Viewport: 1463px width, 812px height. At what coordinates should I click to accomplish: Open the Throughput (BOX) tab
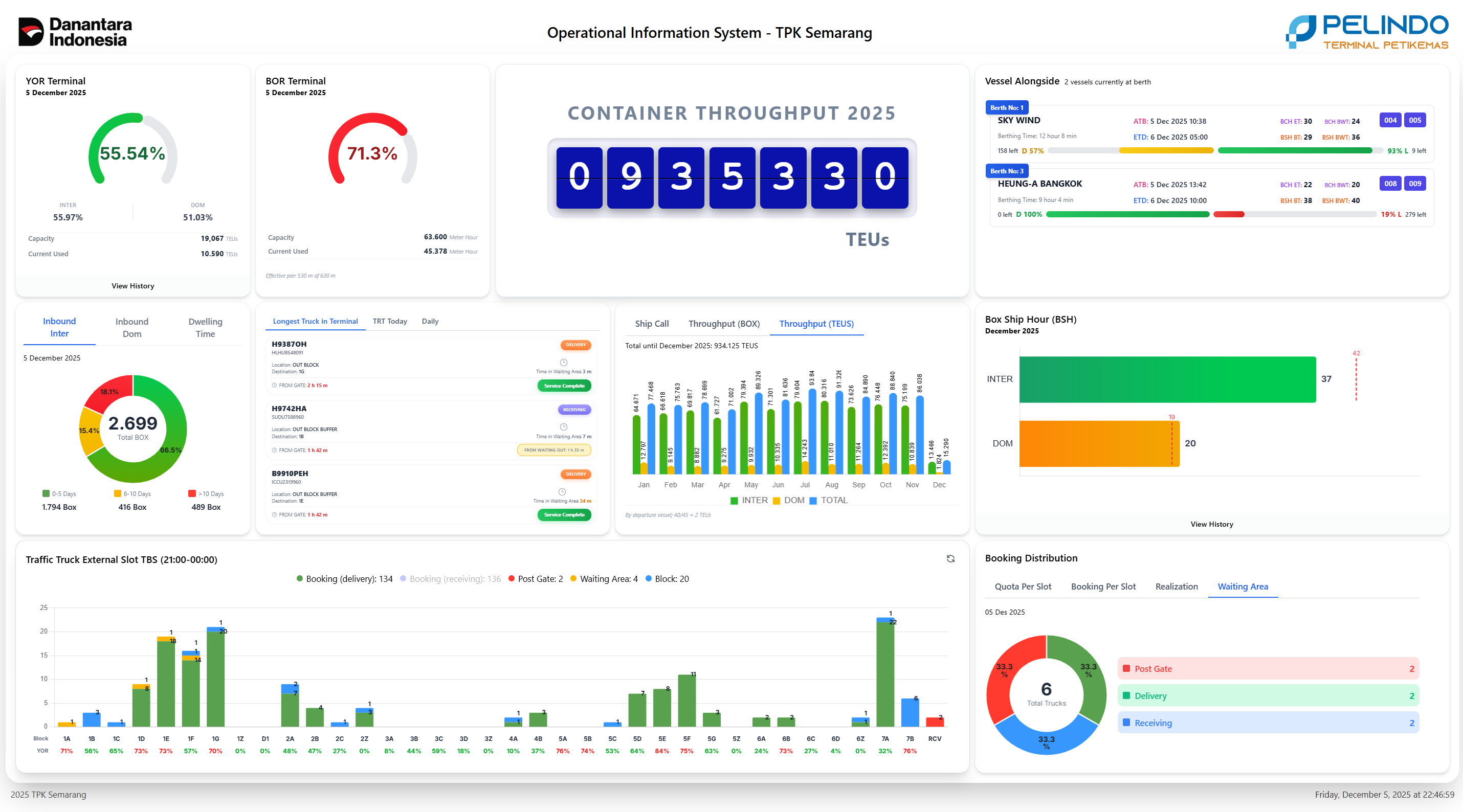click(x=723, y=324)
